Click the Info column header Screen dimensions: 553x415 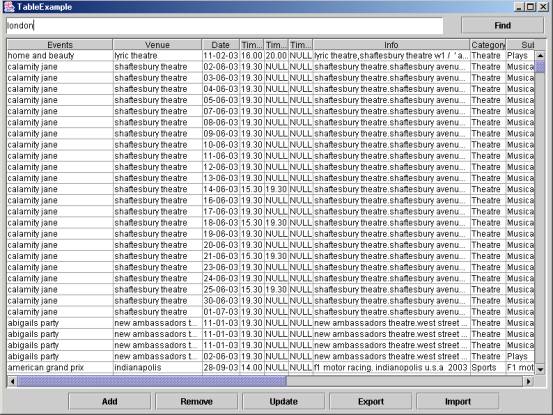[x=391, y=45]
